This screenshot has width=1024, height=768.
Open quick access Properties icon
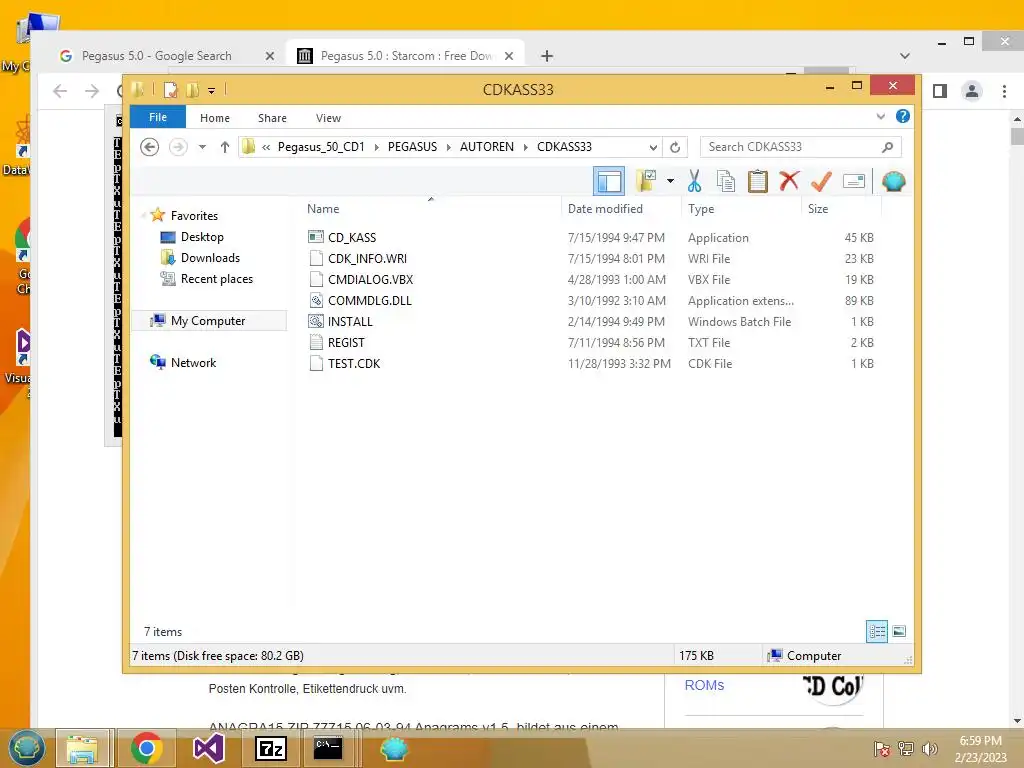click(170, 90)
